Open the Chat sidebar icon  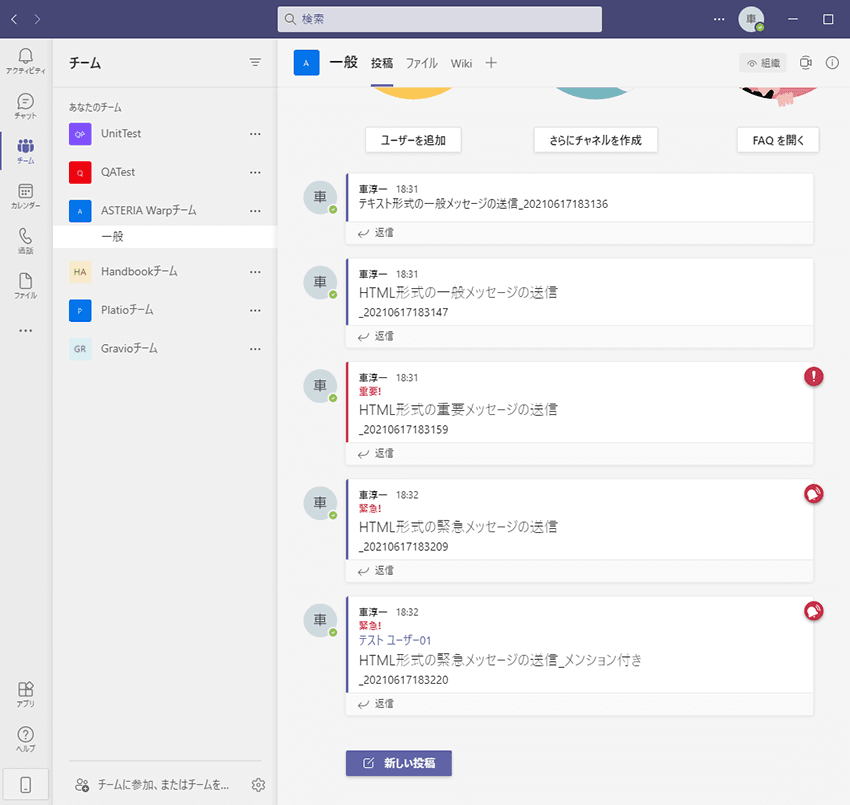coord(25,106)
